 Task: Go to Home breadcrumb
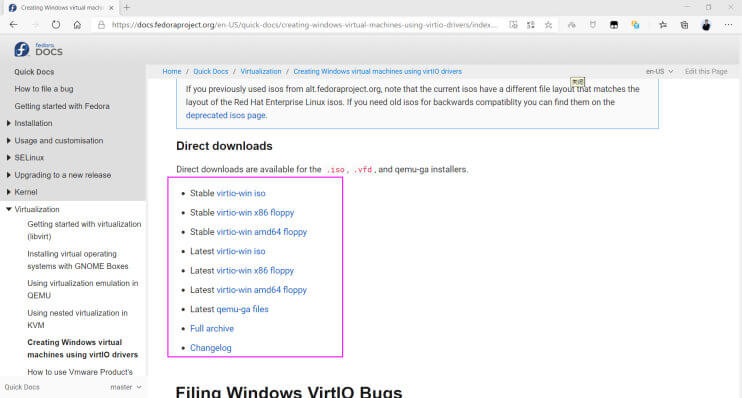point(172,71)
